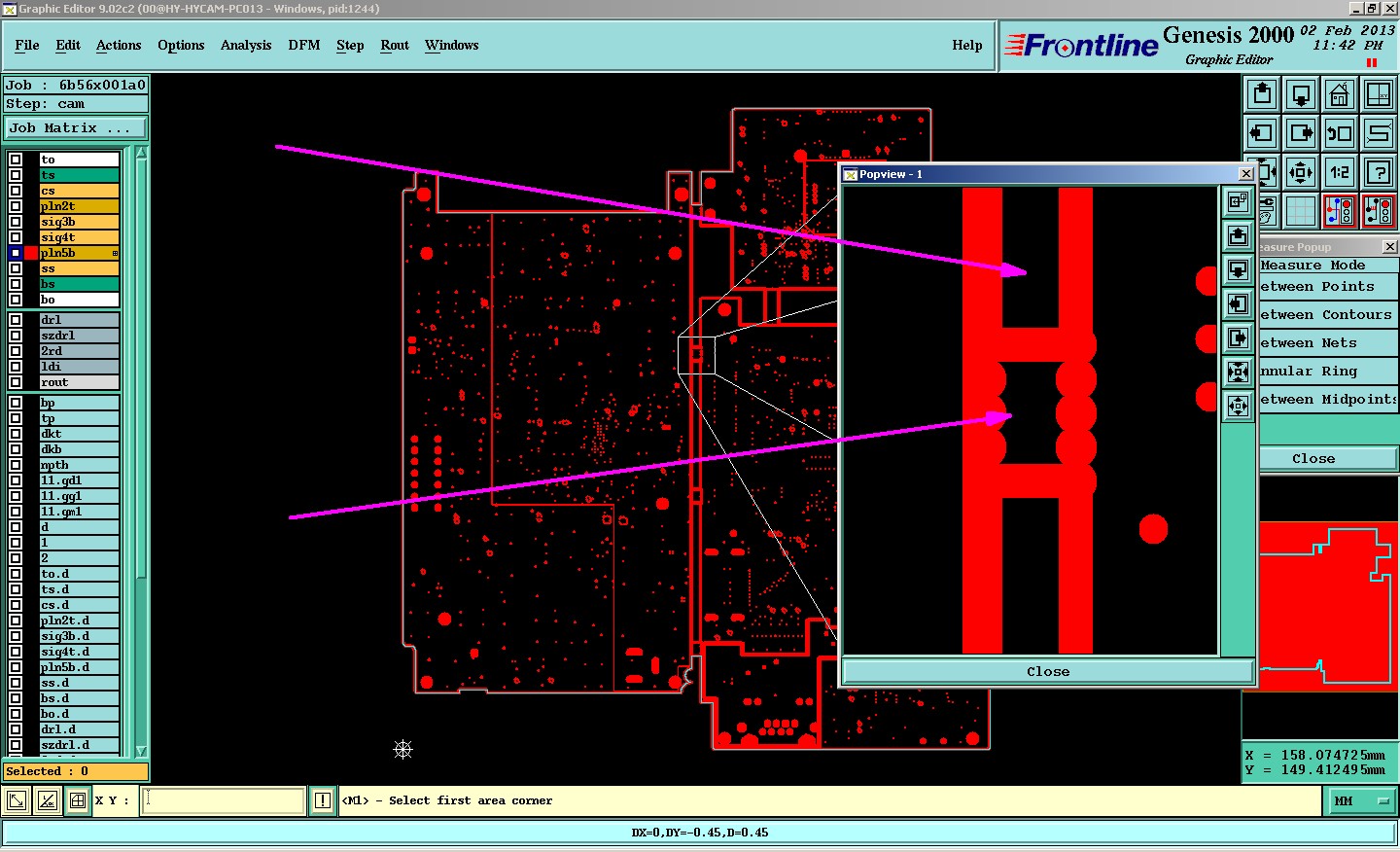This screenshot has height=852, width=1400.
Task: Click the zoom out (expand arrows) icon
Action: point(1301,172)
